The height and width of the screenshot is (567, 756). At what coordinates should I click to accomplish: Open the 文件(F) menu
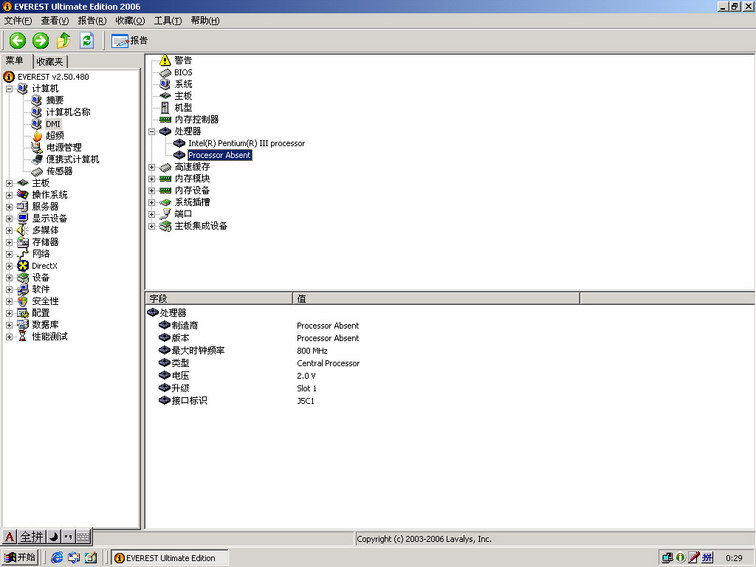18,20
